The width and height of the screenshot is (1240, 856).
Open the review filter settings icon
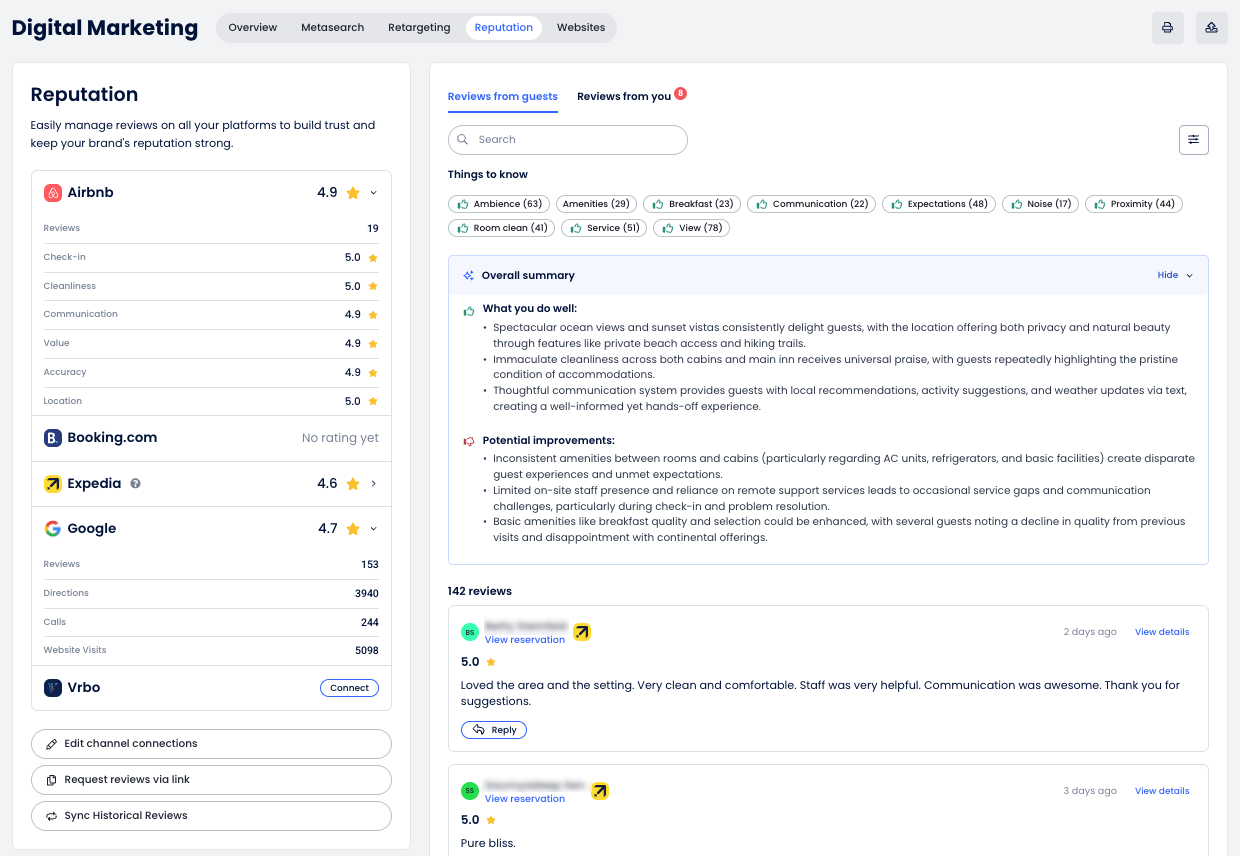1193,140
